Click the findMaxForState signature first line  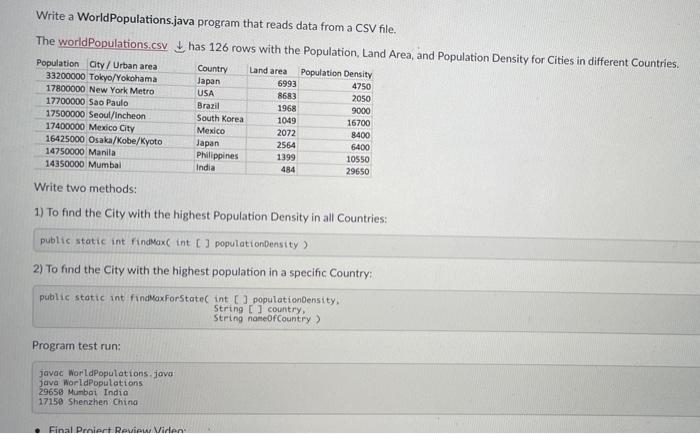189,299
